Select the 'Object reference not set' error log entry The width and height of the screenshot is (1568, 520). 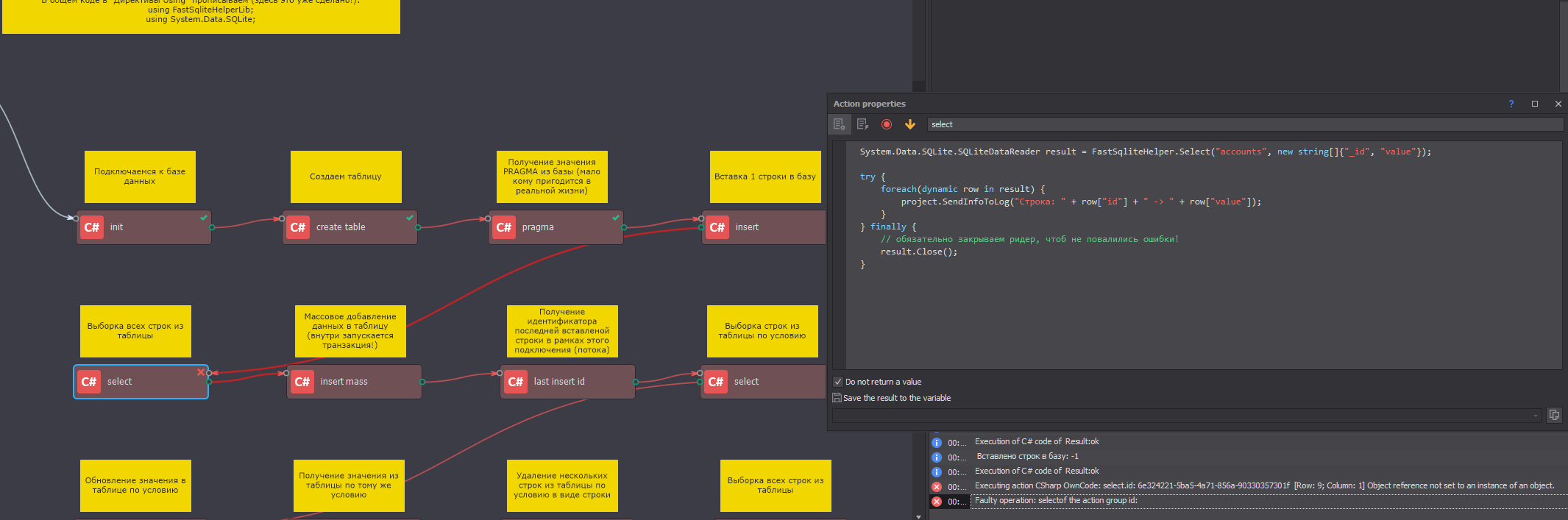click(x=1263, y=485)
